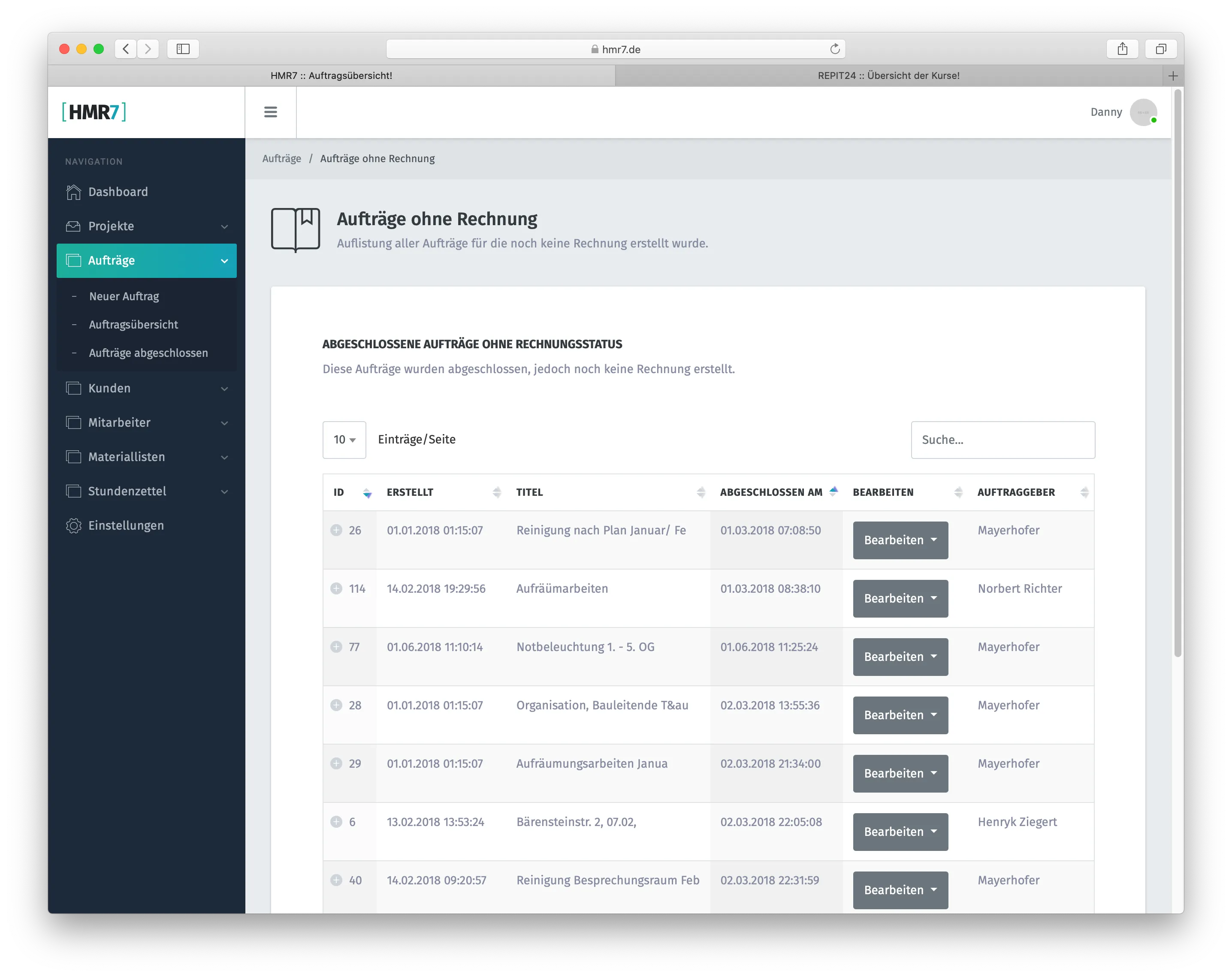Select the Mitarbeiter sidebar icon
Image resolution: width=1232 pixels, height=977 pixels.
(x=73, y=422)
